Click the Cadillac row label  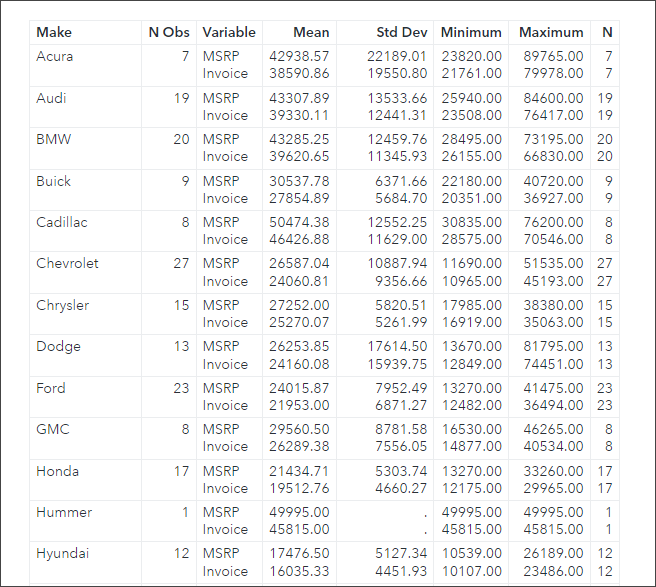tap(62, 223)
